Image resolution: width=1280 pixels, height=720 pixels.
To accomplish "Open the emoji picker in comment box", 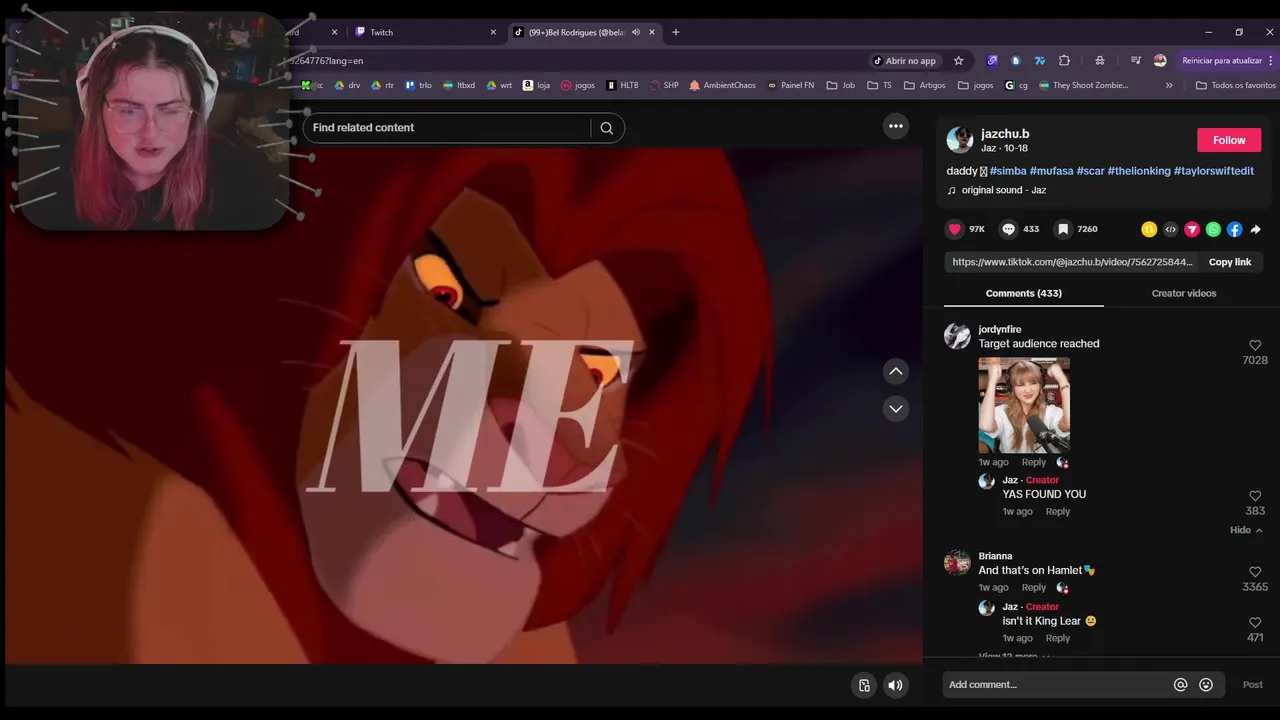I will 1206,685.
